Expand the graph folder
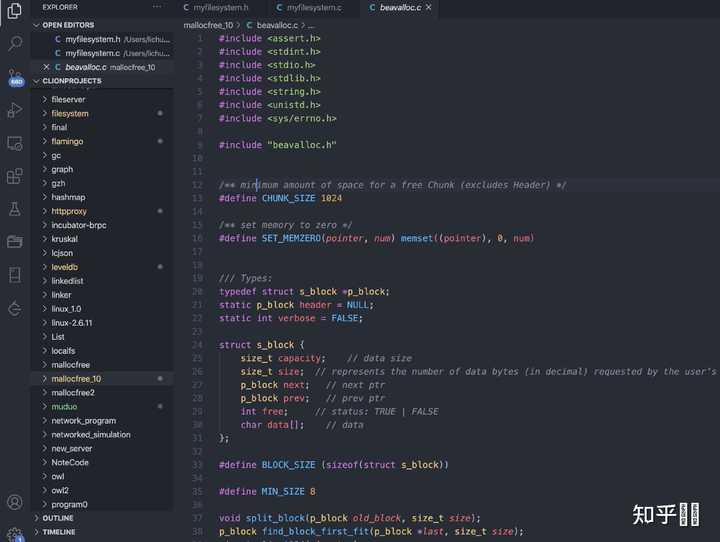720x542 pixels. (102, 169)
